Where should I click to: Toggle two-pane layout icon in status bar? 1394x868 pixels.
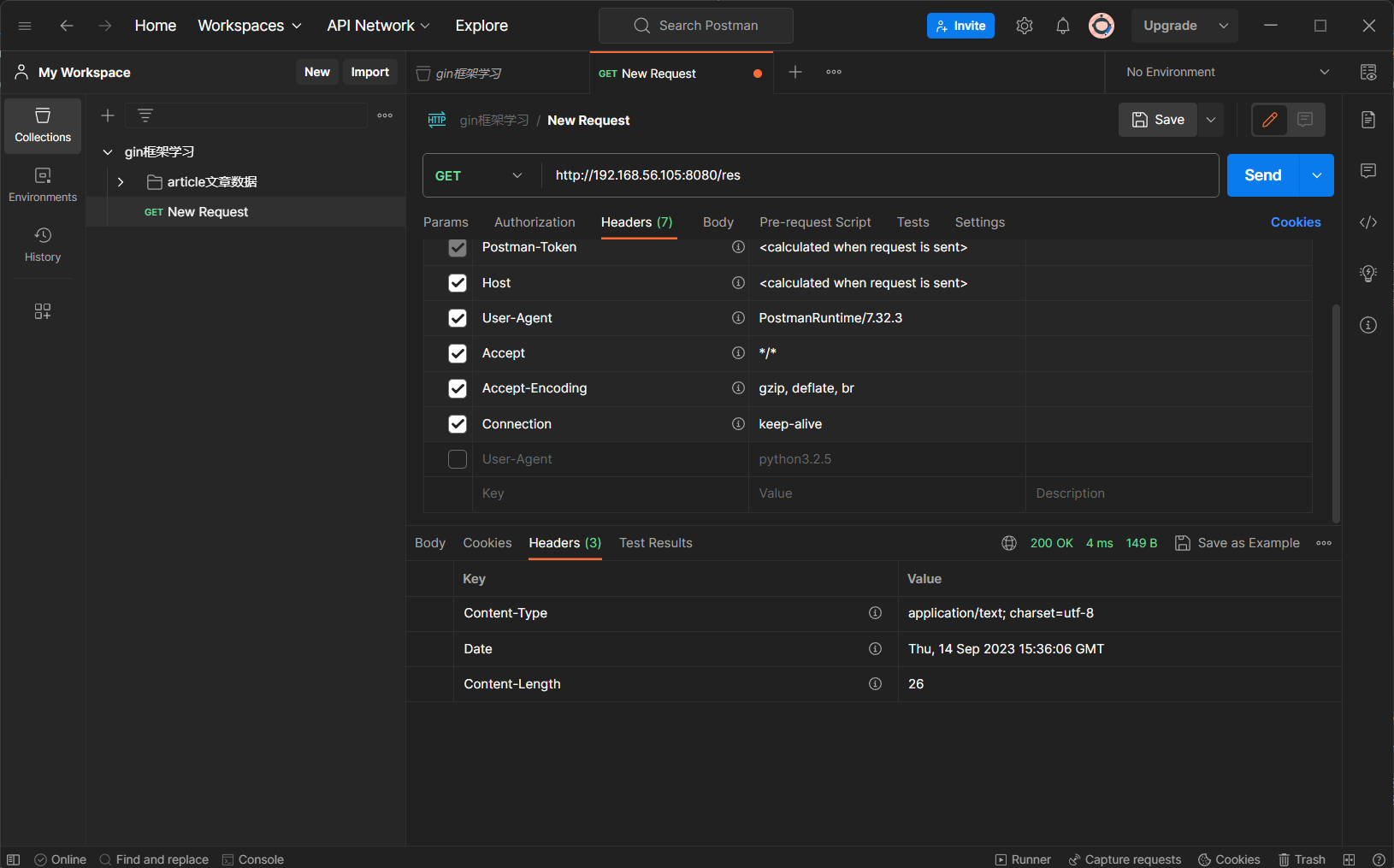[1349, 859]
